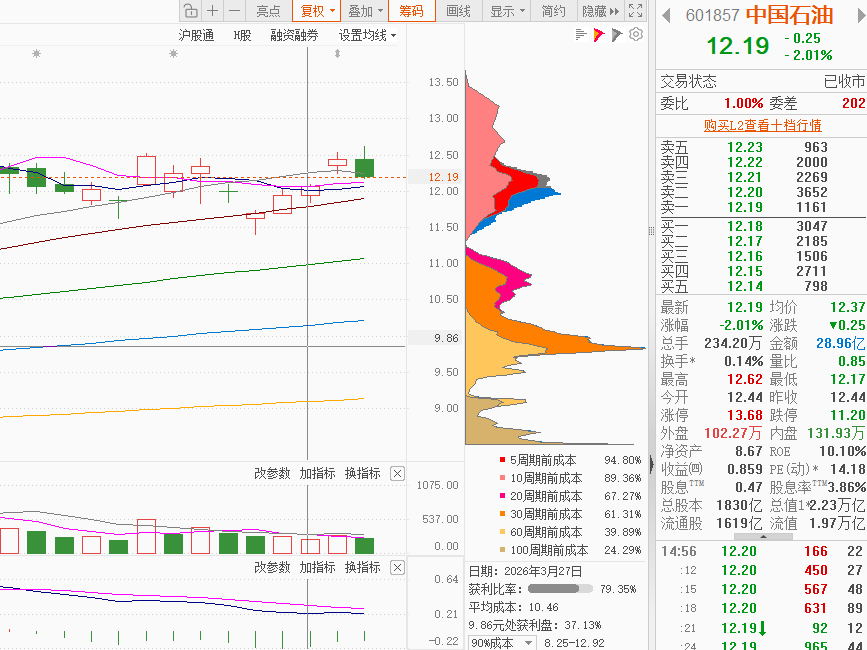867x650 pixels.
Task: Activate 画线 drawing tools
Action: 458,11
